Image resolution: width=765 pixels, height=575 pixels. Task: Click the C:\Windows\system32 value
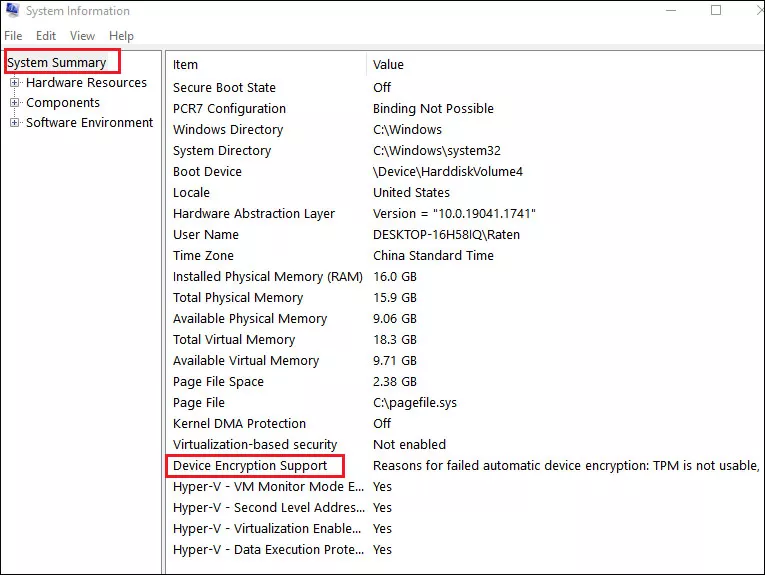tap(437, 150)
